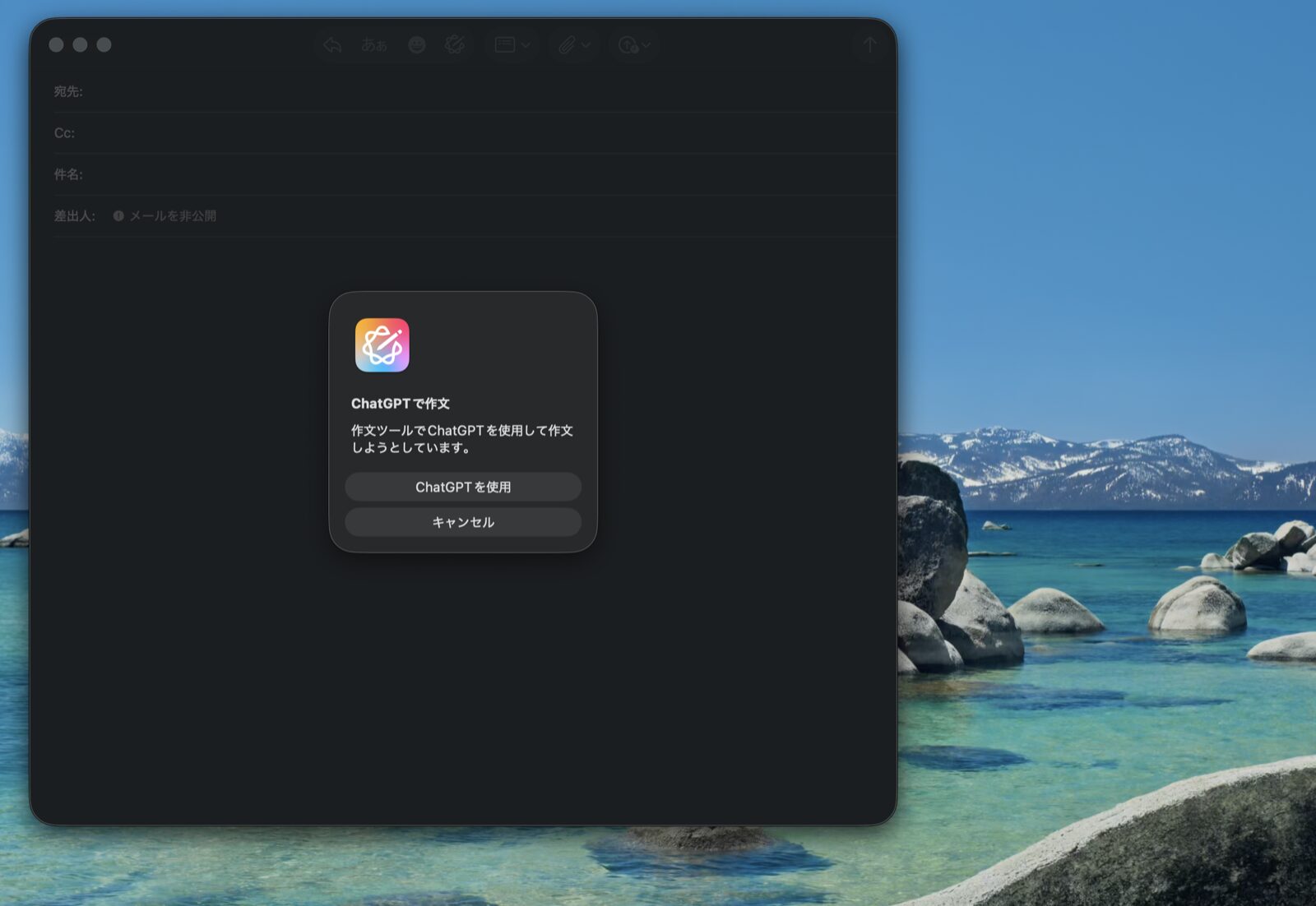Click the info icon beside メールを非公開
The height and width of the screenshot is (906, 1316).
[118, 215]
